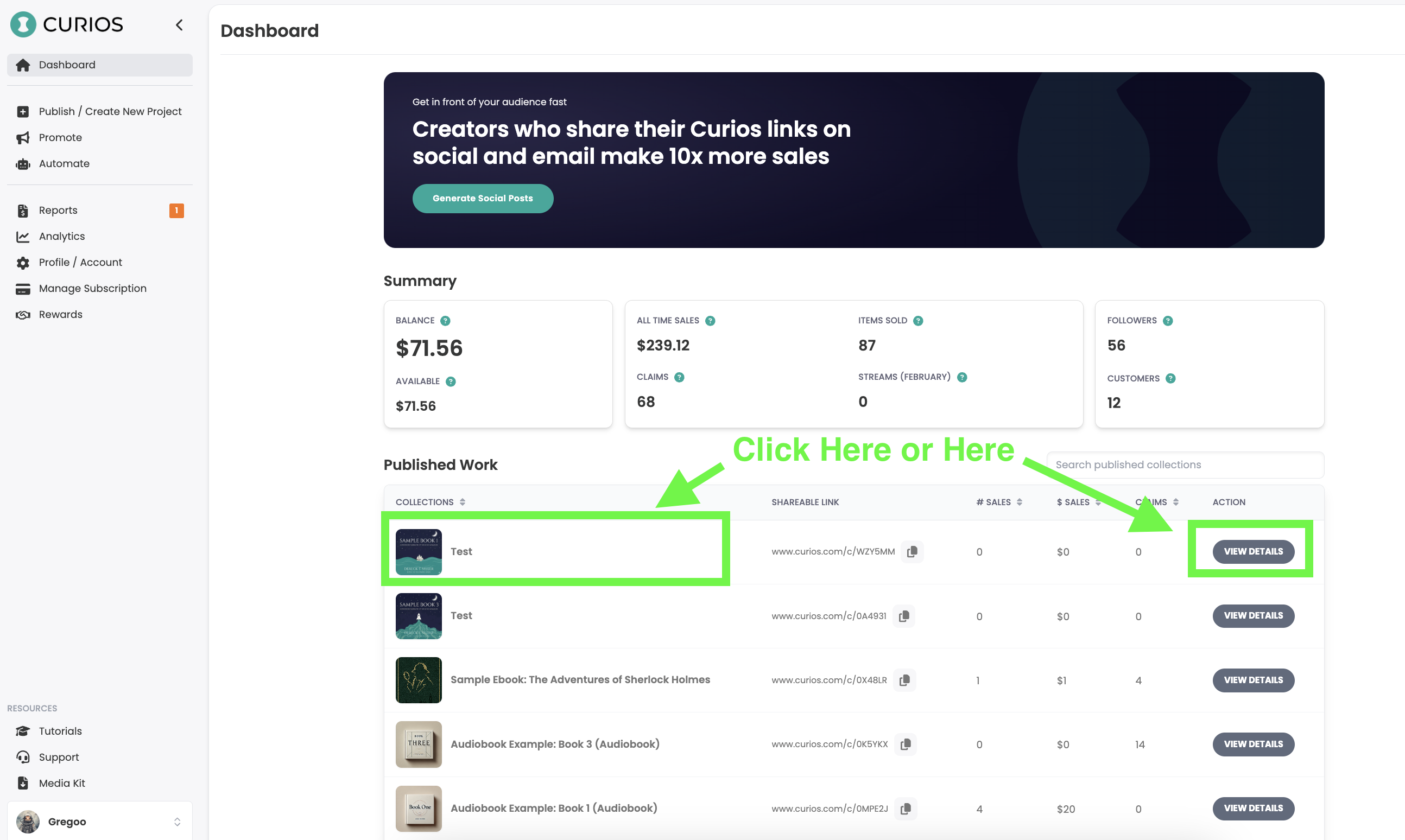
Task: Open Tutorials via the graduation cap icon
Action: tap(23, 731)
